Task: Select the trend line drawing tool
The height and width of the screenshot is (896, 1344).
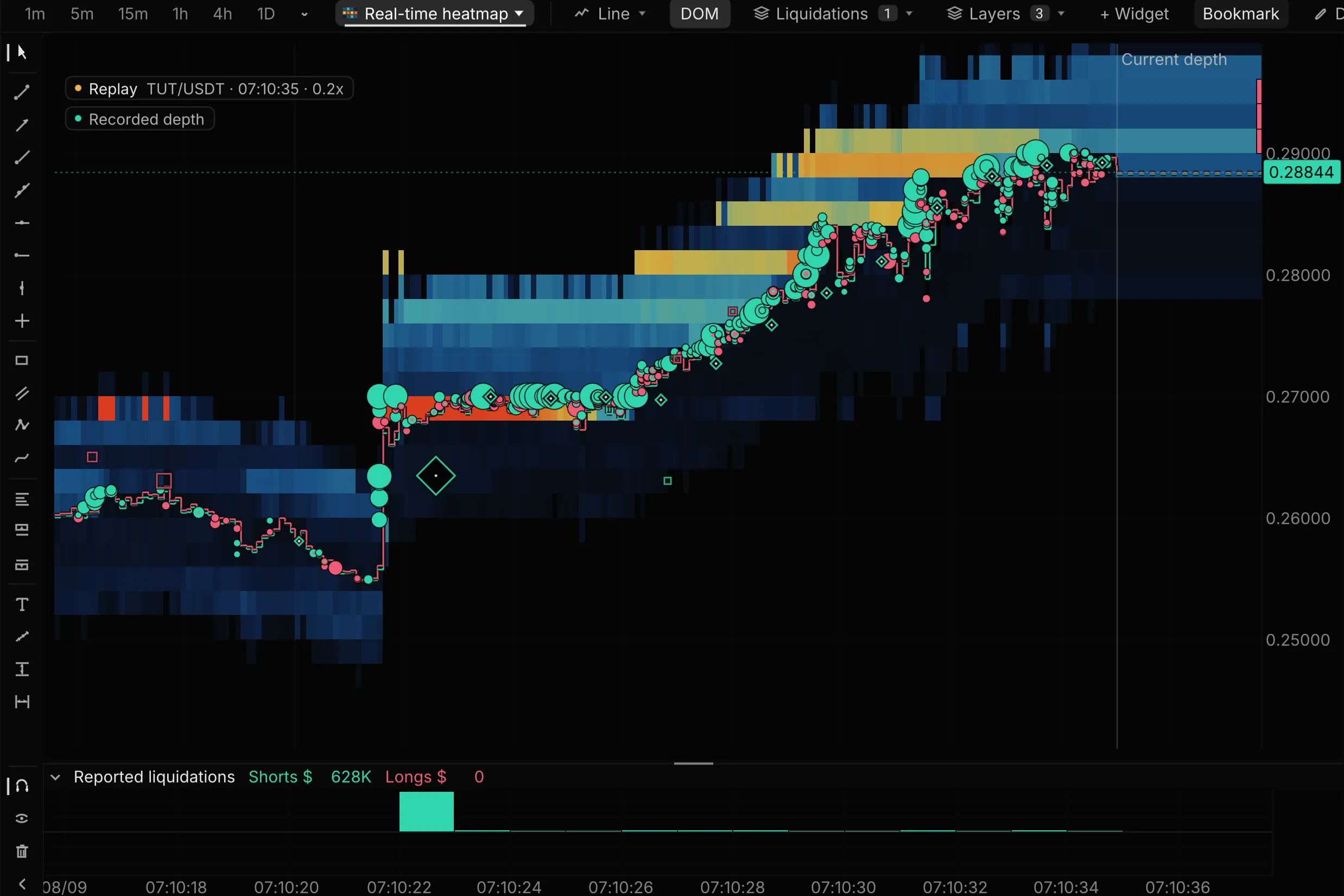Action: pyautogui.click(x=22, y=92)
